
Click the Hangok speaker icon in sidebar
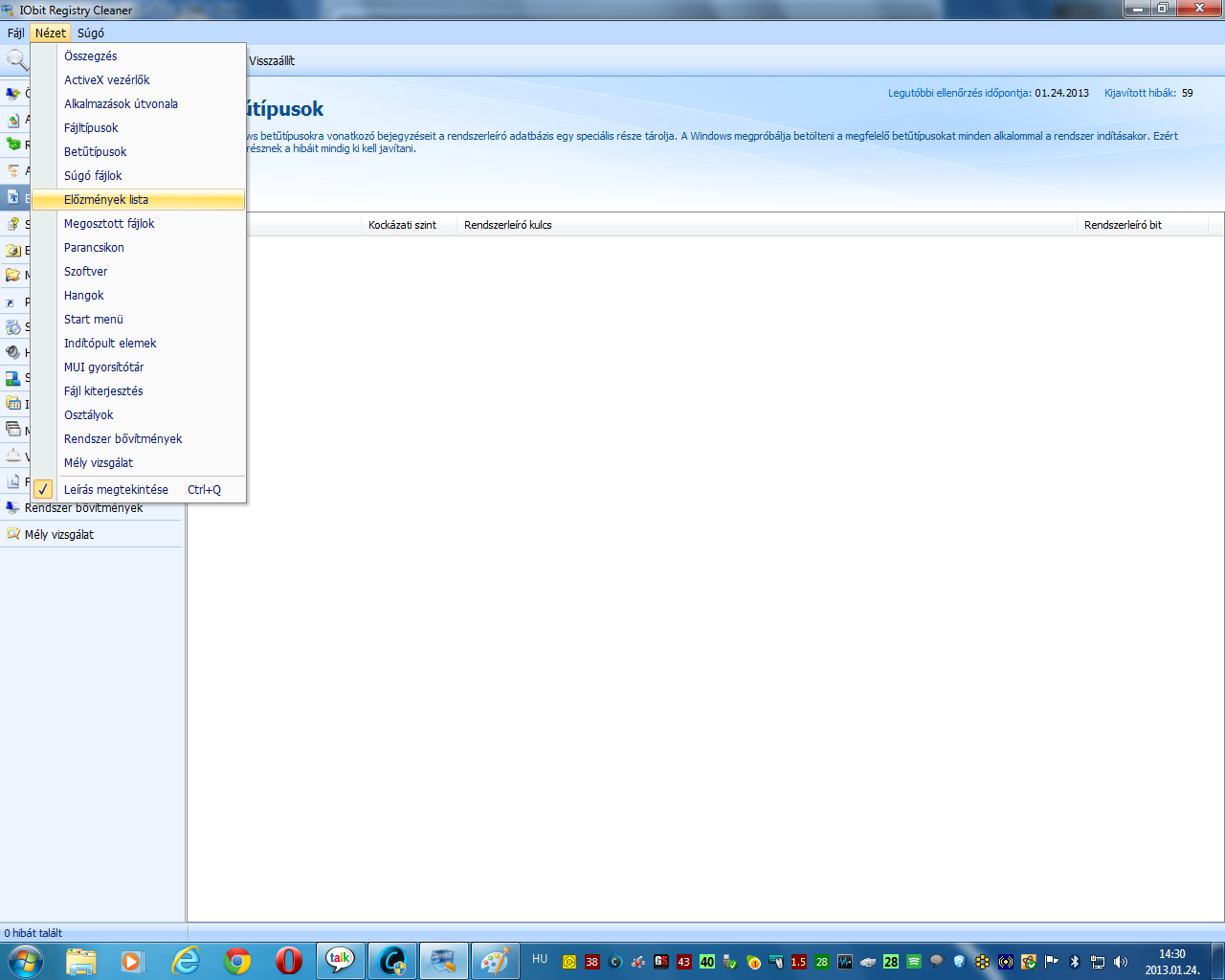click(x=13, y=352)
